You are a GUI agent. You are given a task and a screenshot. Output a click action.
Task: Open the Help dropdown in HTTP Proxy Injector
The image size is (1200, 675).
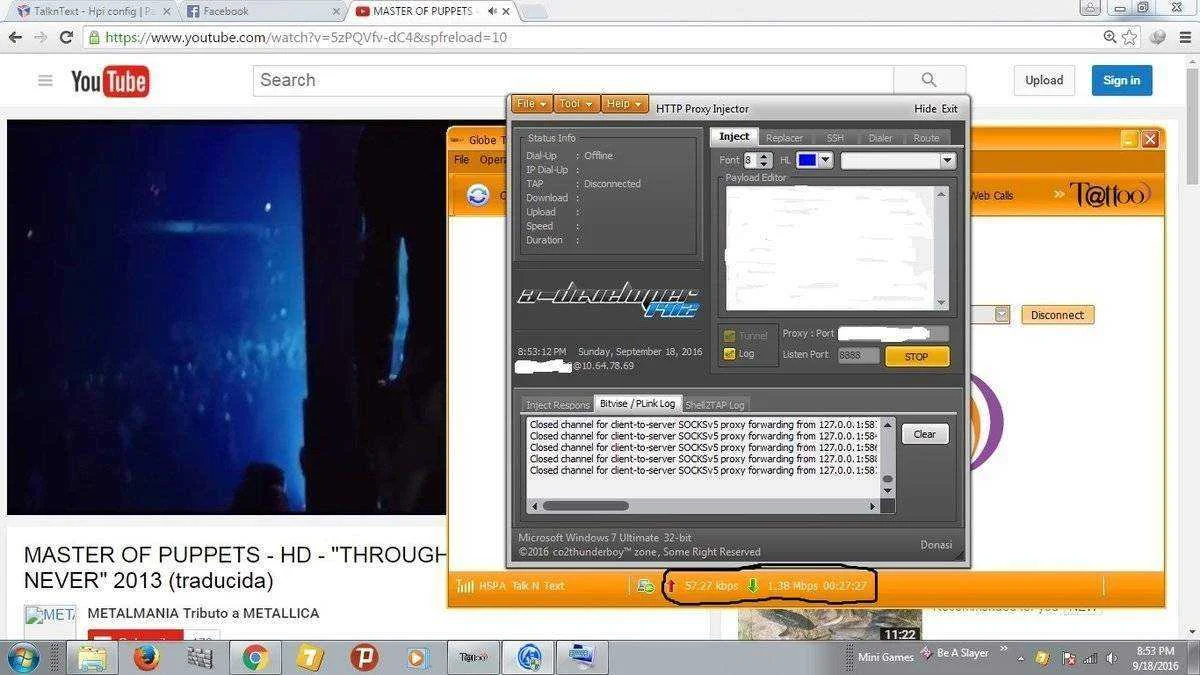[624, 104]
